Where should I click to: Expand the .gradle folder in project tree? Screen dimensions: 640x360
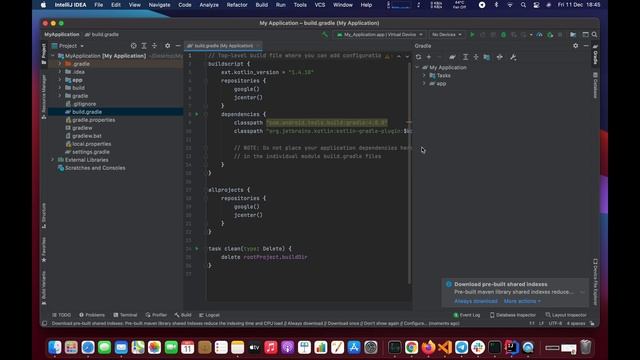60,64
